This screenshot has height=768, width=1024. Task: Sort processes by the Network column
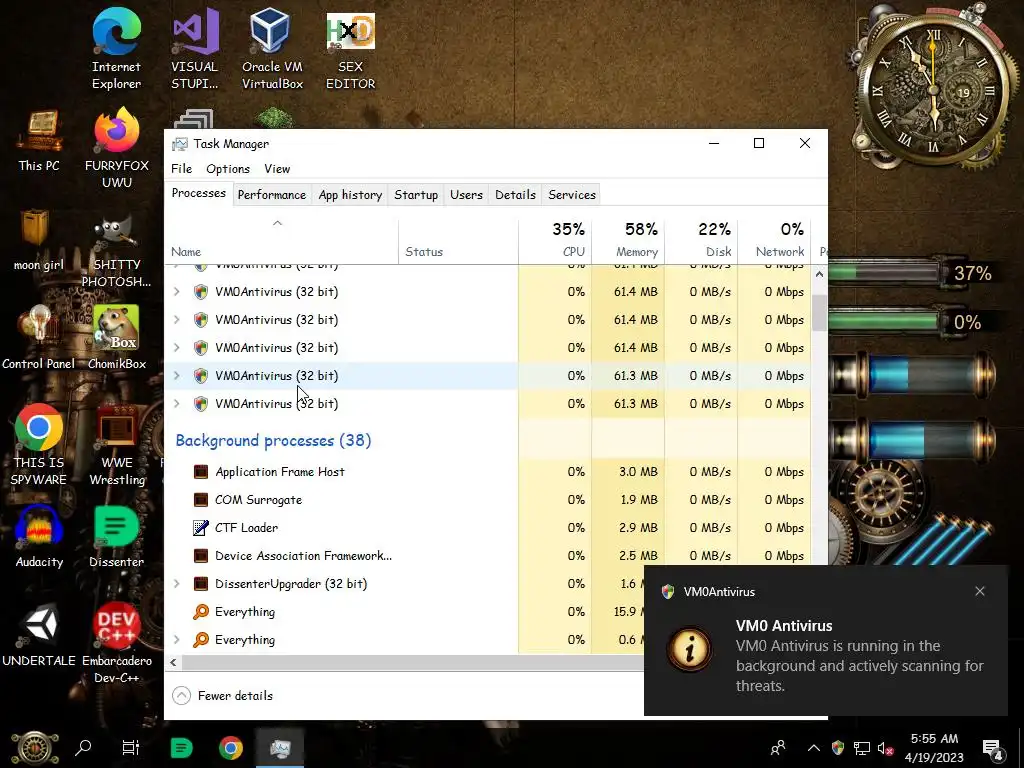click(775, 240)
